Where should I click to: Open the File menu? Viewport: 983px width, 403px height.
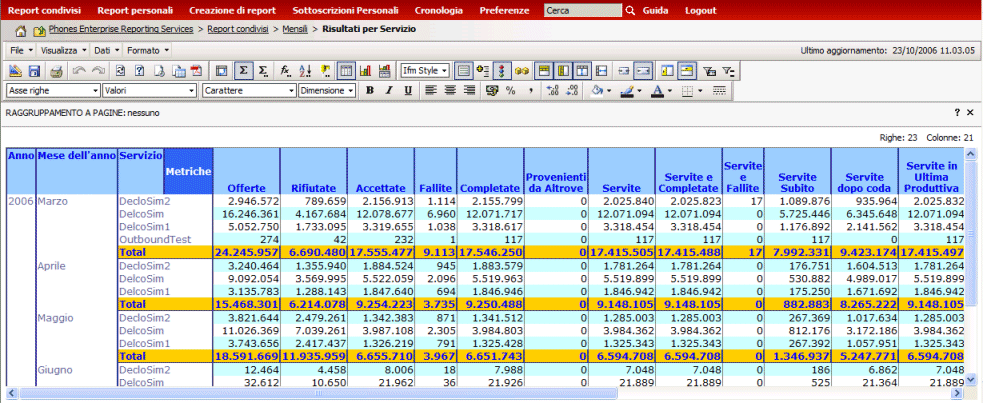click(x=20, y=50)
